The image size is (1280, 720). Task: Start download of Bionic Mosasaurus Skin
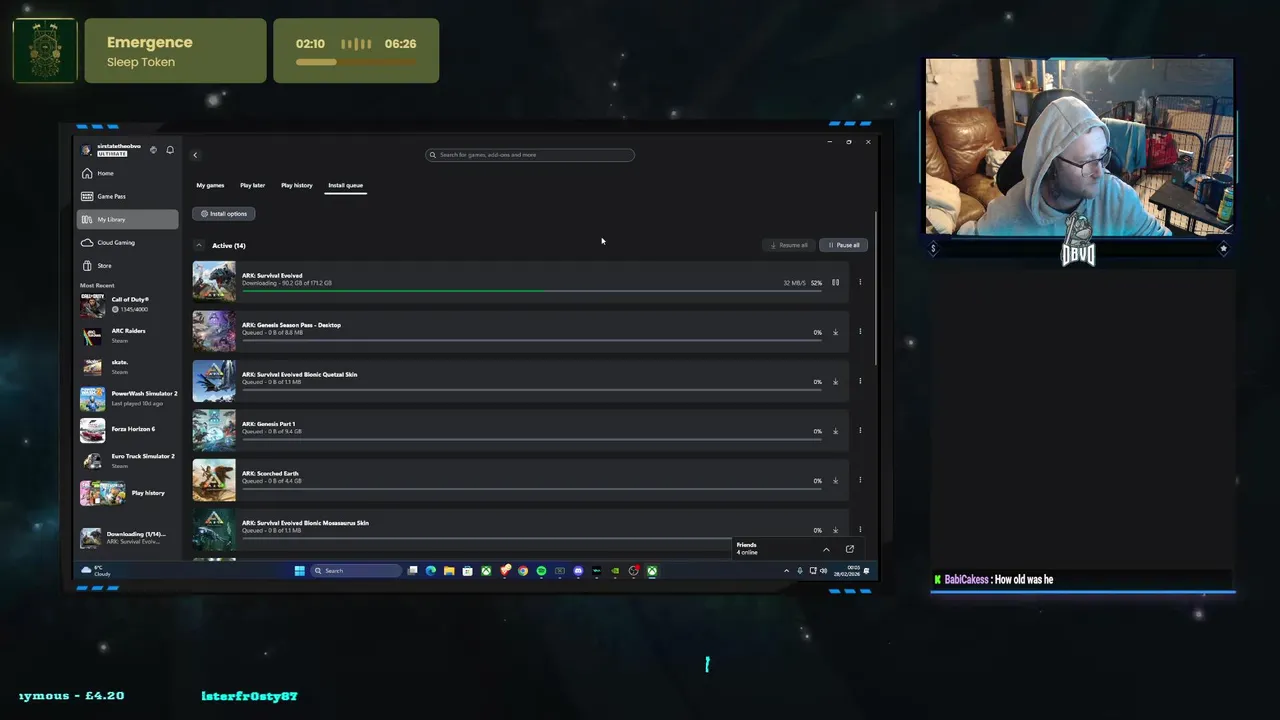pyautogui.click(x=836, y=530)
